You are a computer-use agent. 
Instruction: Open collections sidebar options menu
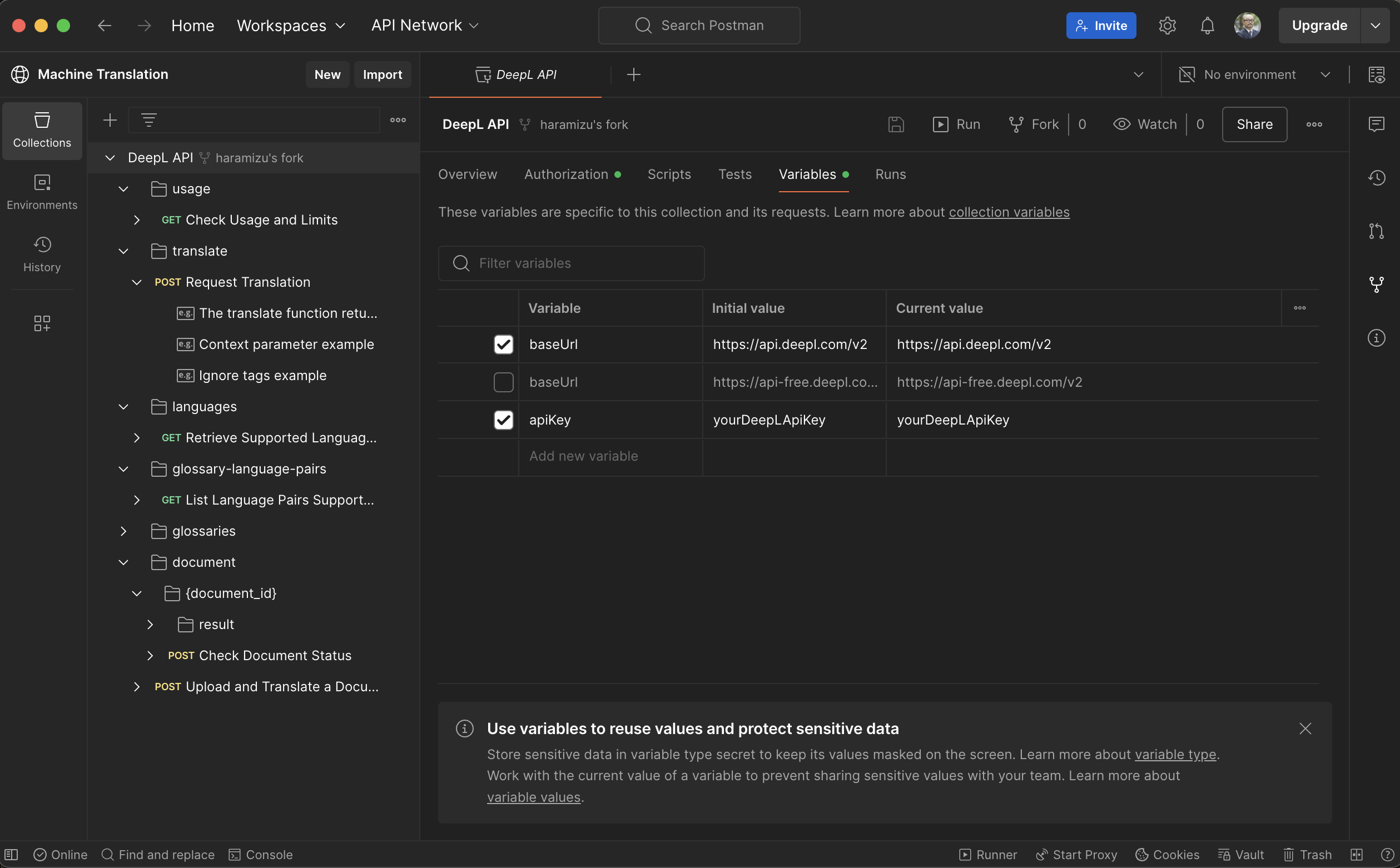tap(398, 120)
